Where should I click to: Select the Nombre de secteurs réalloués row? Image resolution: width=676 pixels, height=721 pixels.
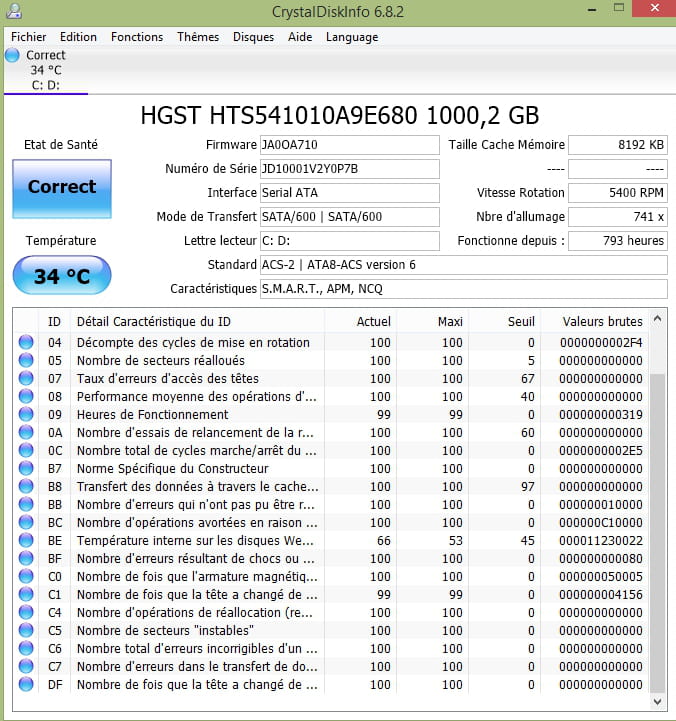tap(331, 360)
